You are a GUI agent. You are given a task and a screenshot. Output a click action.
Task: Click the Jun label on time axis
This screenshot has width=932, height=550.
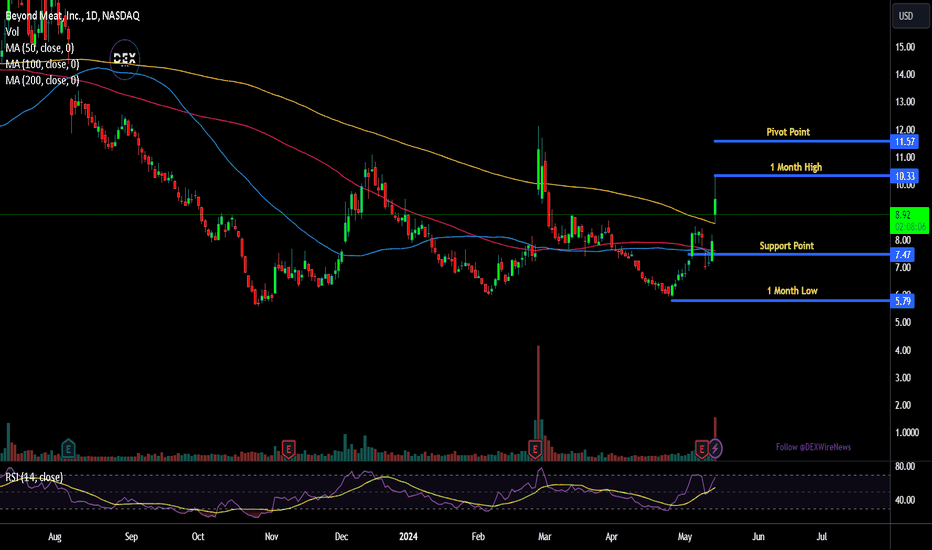(x=758, y=536)
